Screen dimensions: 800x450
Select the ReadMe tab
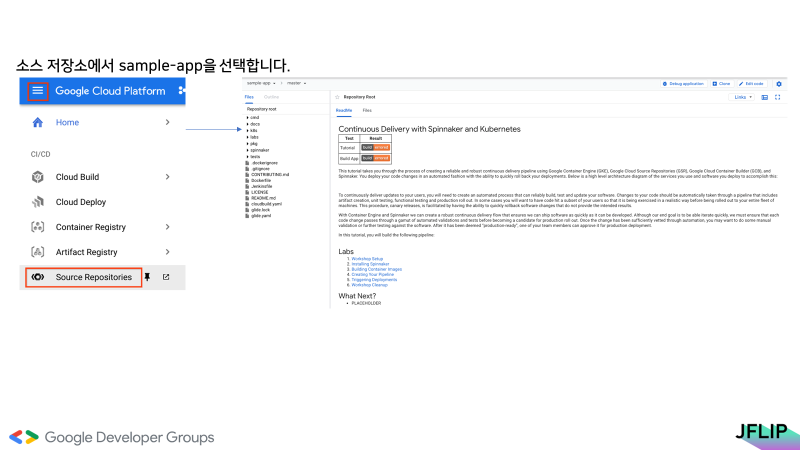[344, 110]
